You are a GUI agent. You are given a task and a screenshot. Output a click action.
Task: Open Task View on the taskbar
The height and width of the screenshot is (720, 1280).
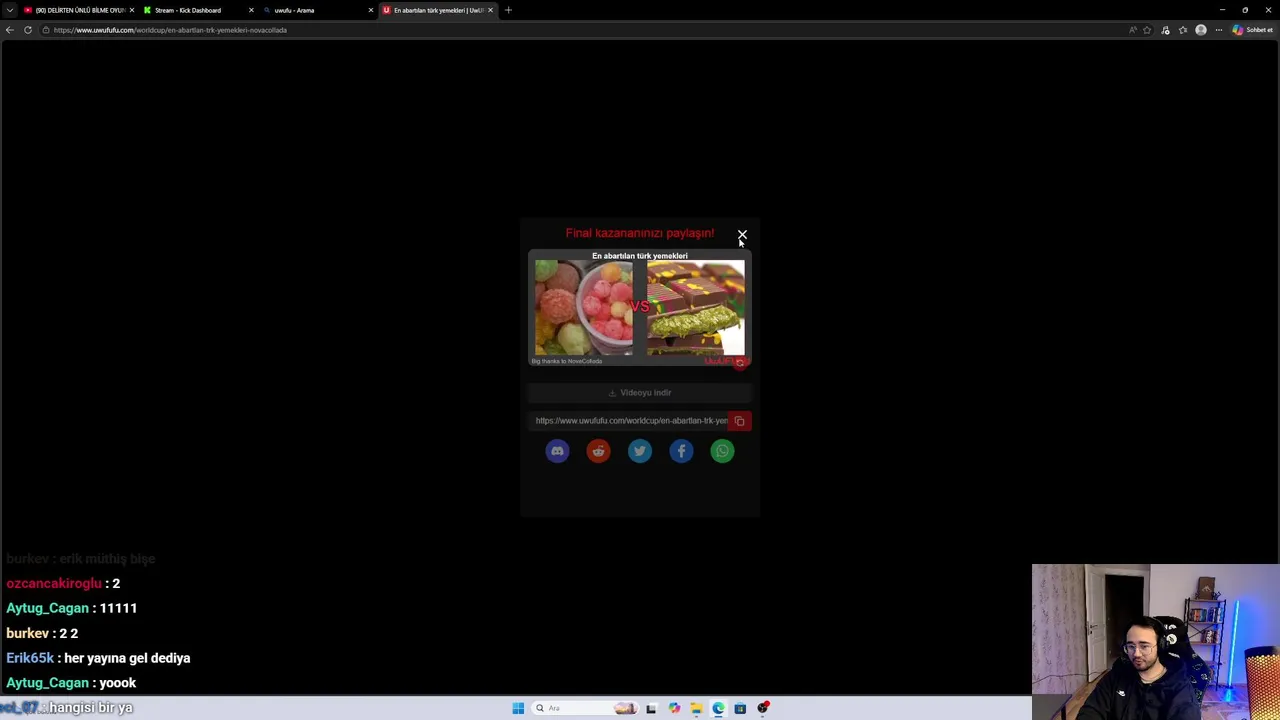point(651,708)
